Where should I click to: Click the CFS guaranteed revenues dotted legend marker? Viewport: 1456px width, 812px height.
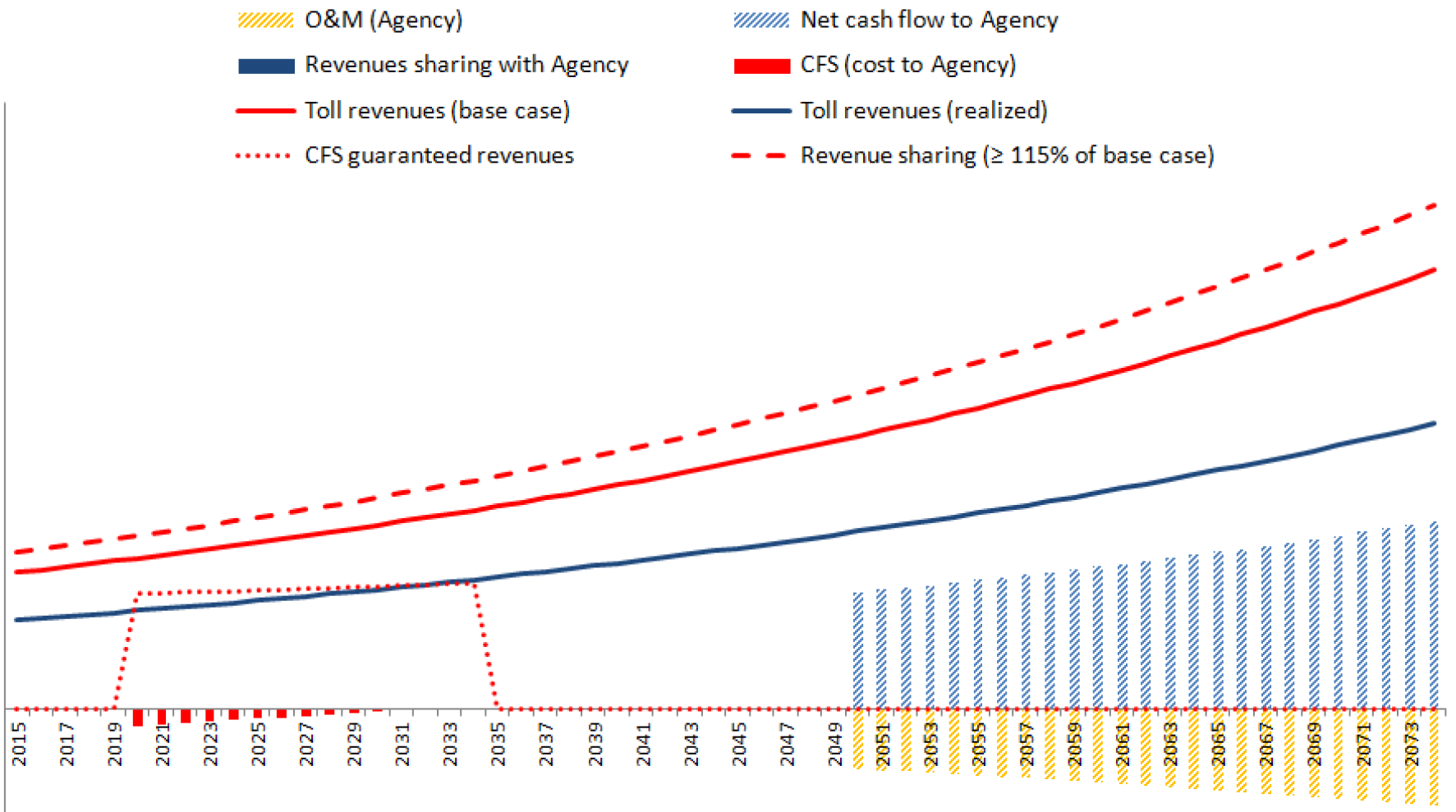tap(264, 156)
